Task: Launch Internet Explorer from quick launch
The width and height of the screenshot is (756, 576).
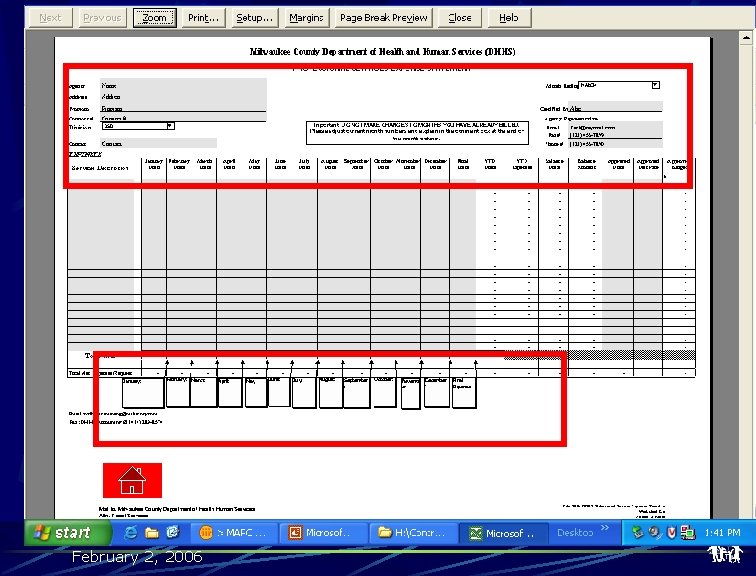Action: point(130,533)
